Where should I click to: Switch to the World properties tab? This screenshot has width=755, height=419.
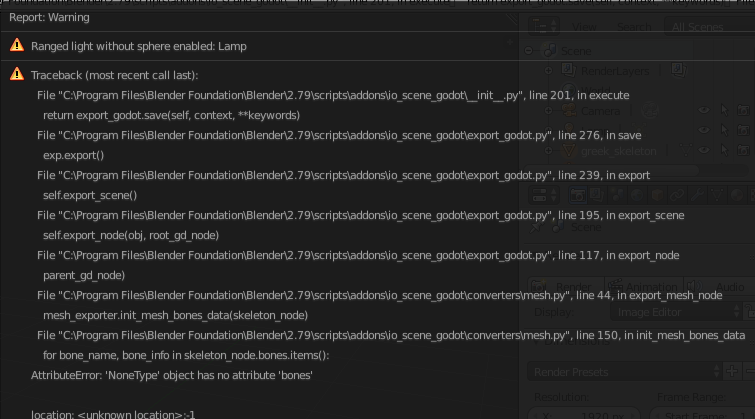click(x=637, y=195)
